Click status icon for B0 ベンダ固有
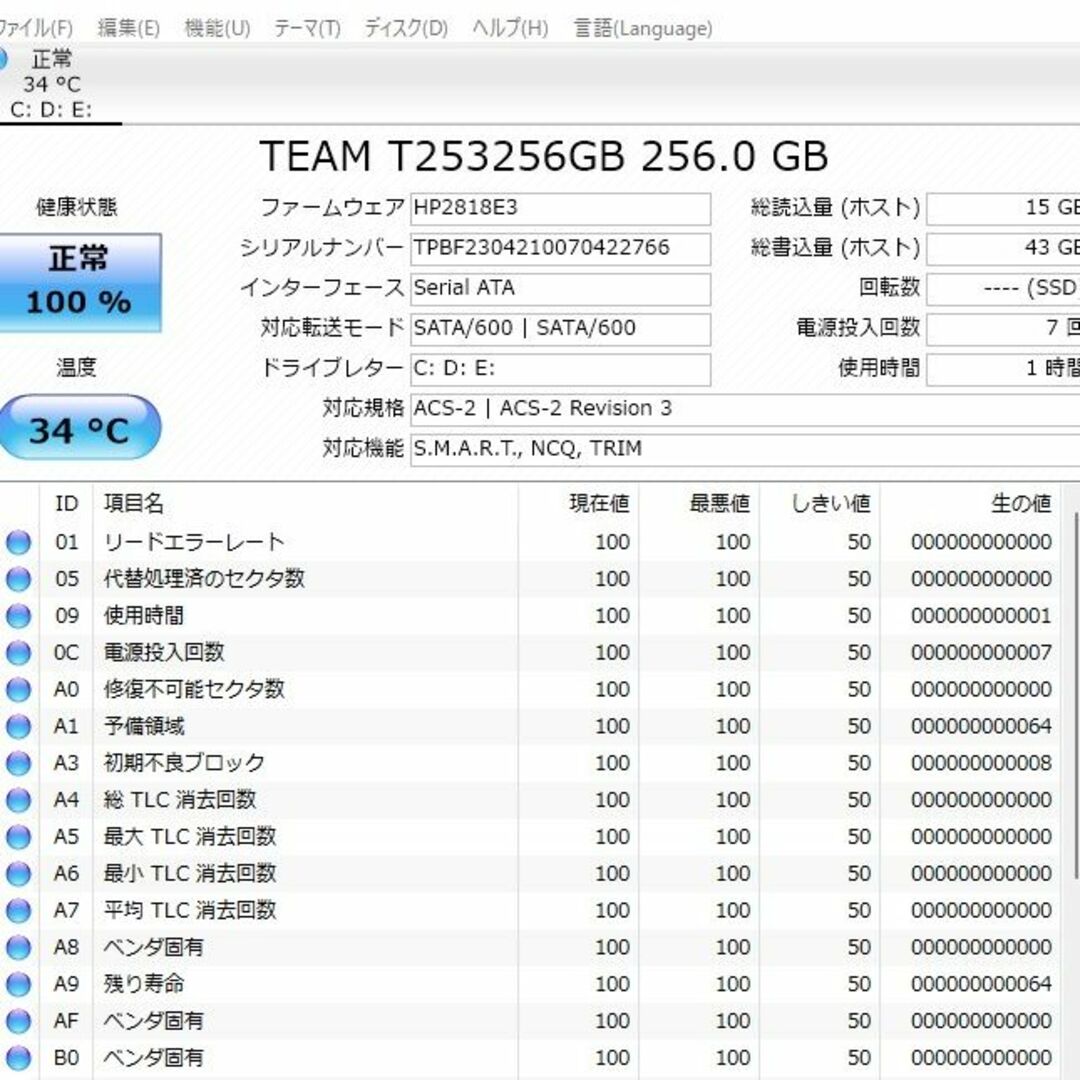 19,1058
